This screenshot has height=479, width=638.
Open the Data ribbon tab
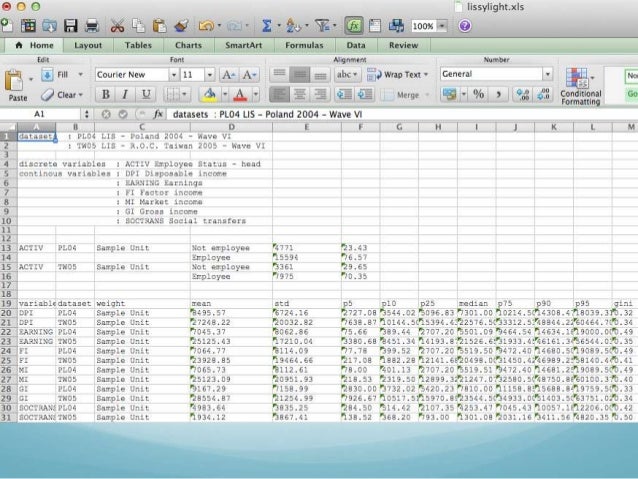click(356, 45)
